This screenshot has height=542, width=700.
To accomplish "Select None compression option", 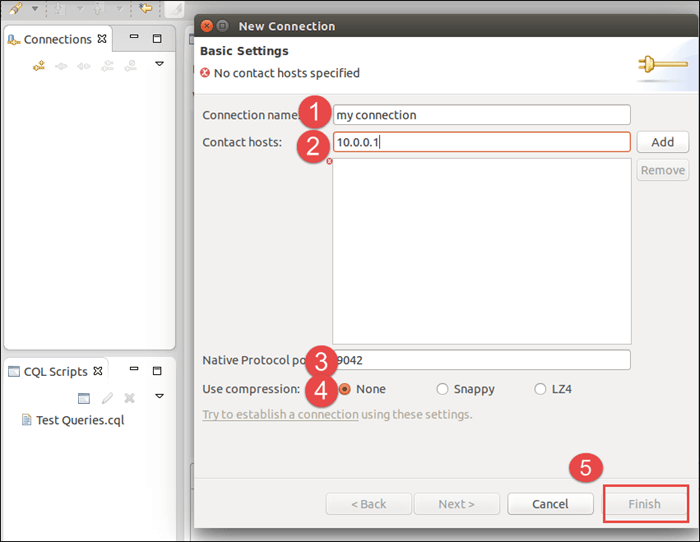I will (346, 389).
